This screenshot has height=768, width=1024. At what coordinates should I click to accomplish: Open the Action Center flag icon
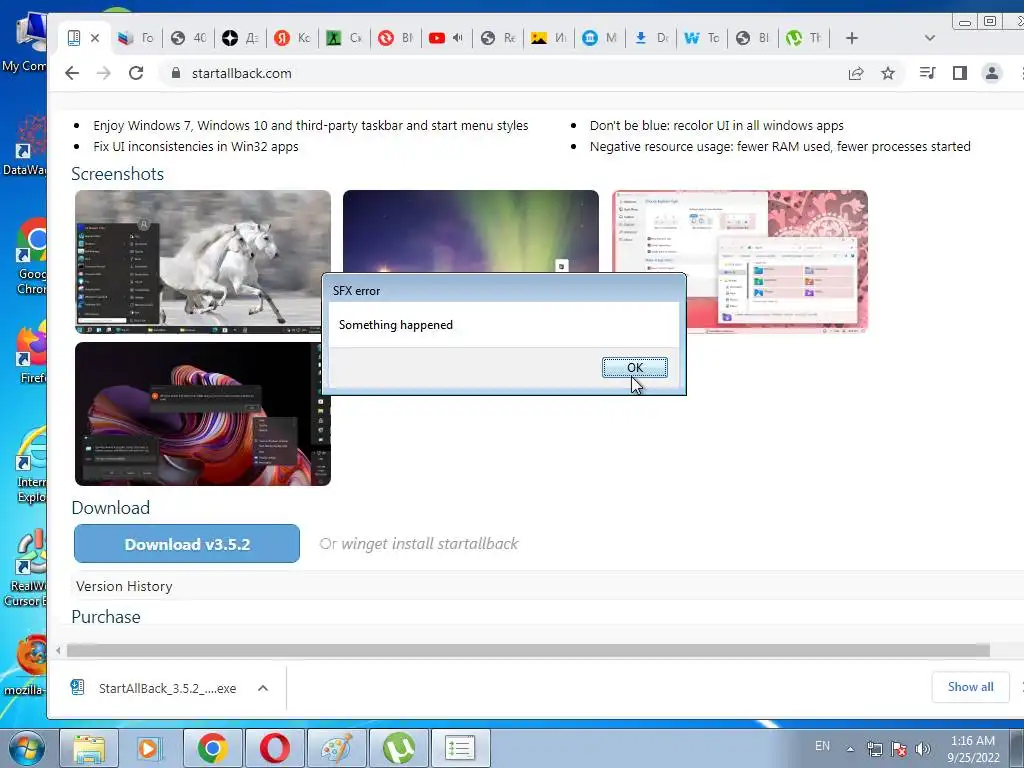tap(899, 749)
